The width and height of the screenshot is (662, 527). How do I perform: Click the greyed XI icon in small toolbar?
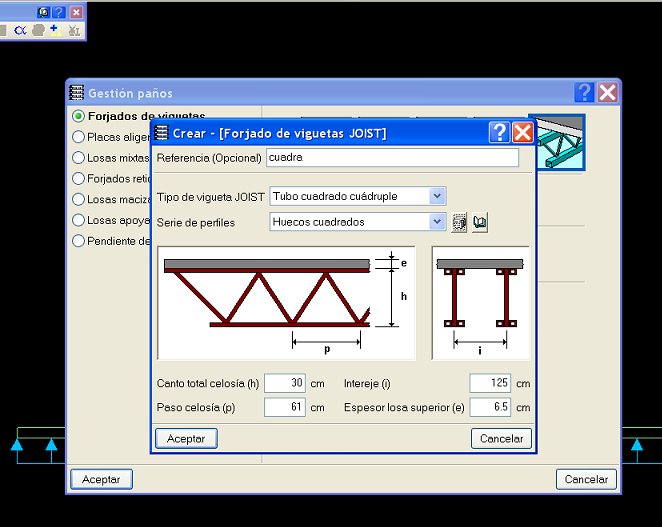[x=74, y=30]
